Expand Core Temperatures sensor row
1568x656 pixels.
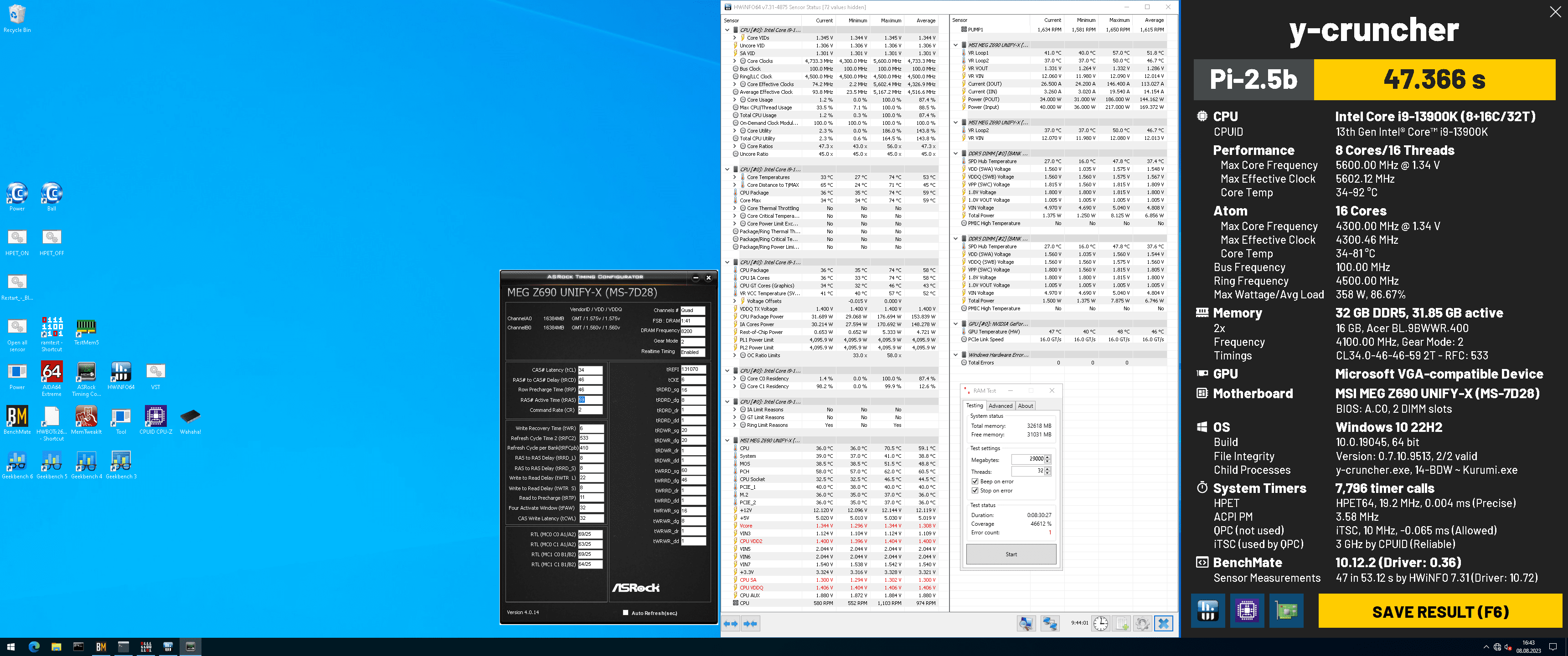pyautogui.click(x=735, y=177)
